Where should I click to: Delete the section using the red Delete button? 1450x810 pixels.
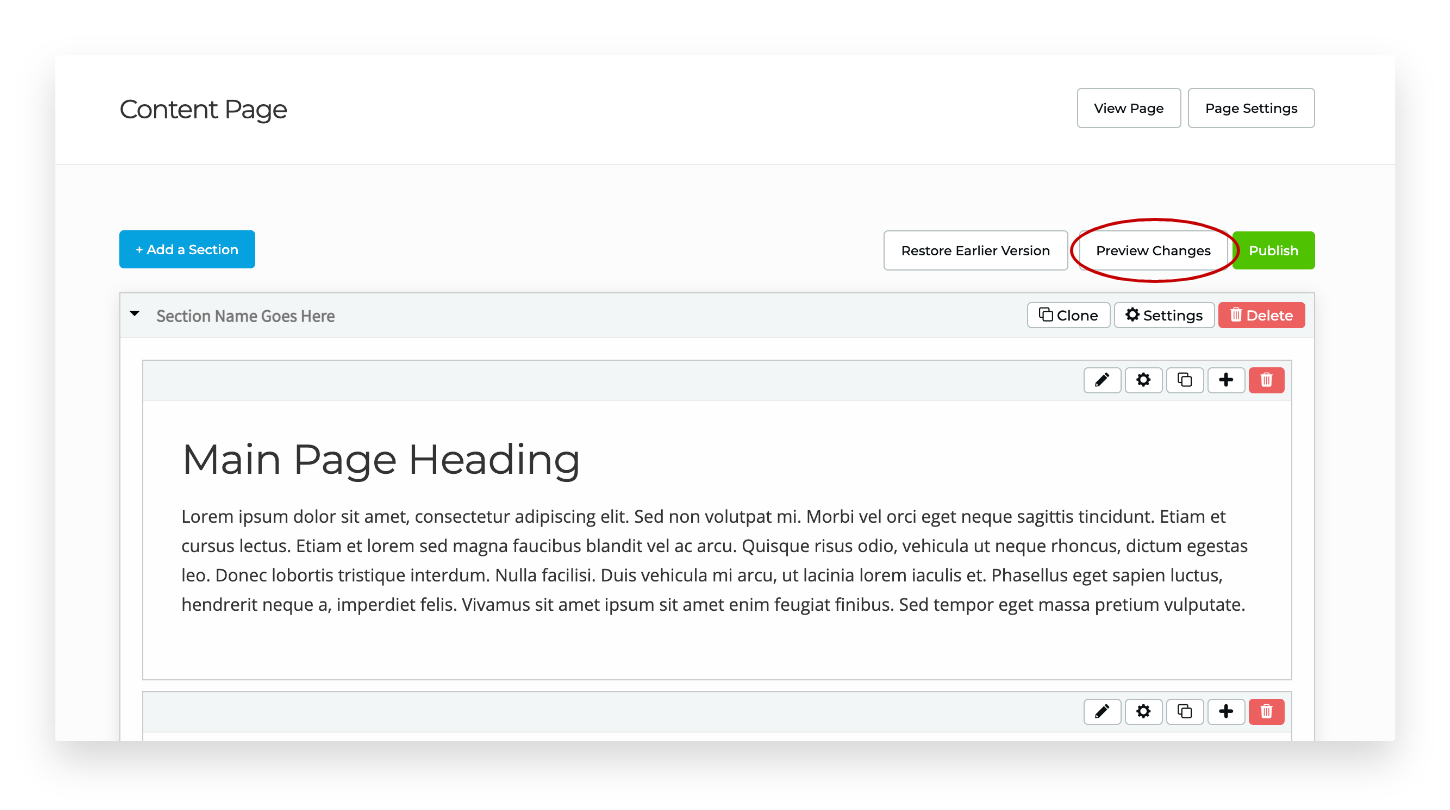coord(1261,314)
